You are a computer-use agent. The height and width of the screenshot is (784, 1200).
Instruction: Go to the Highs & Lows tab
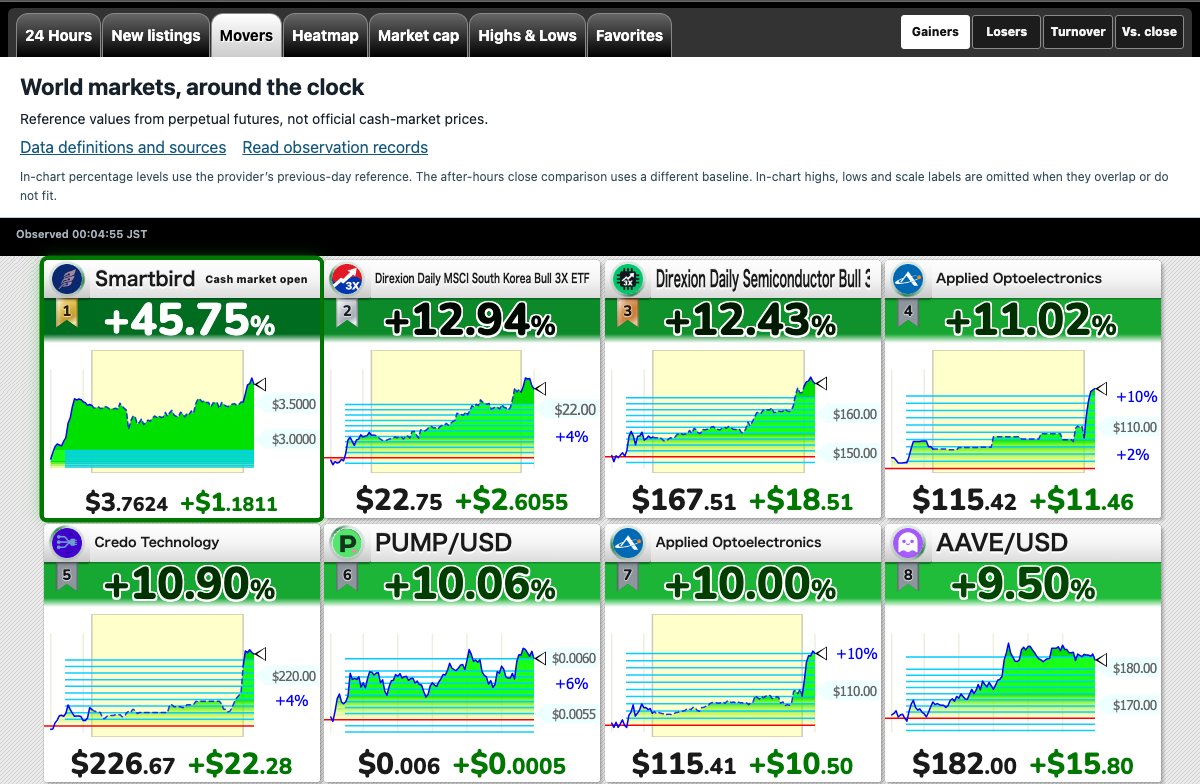click(x=527, y=36)
